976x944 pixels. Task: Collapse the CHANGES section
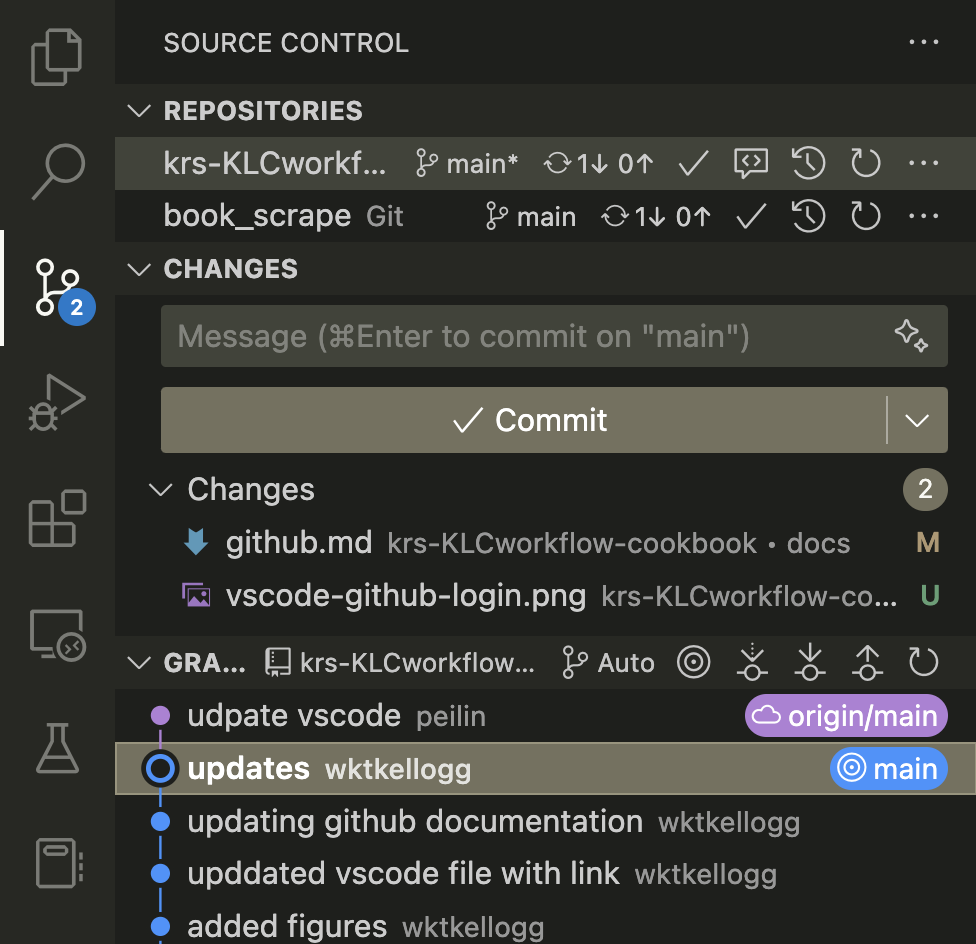(139, 268)
